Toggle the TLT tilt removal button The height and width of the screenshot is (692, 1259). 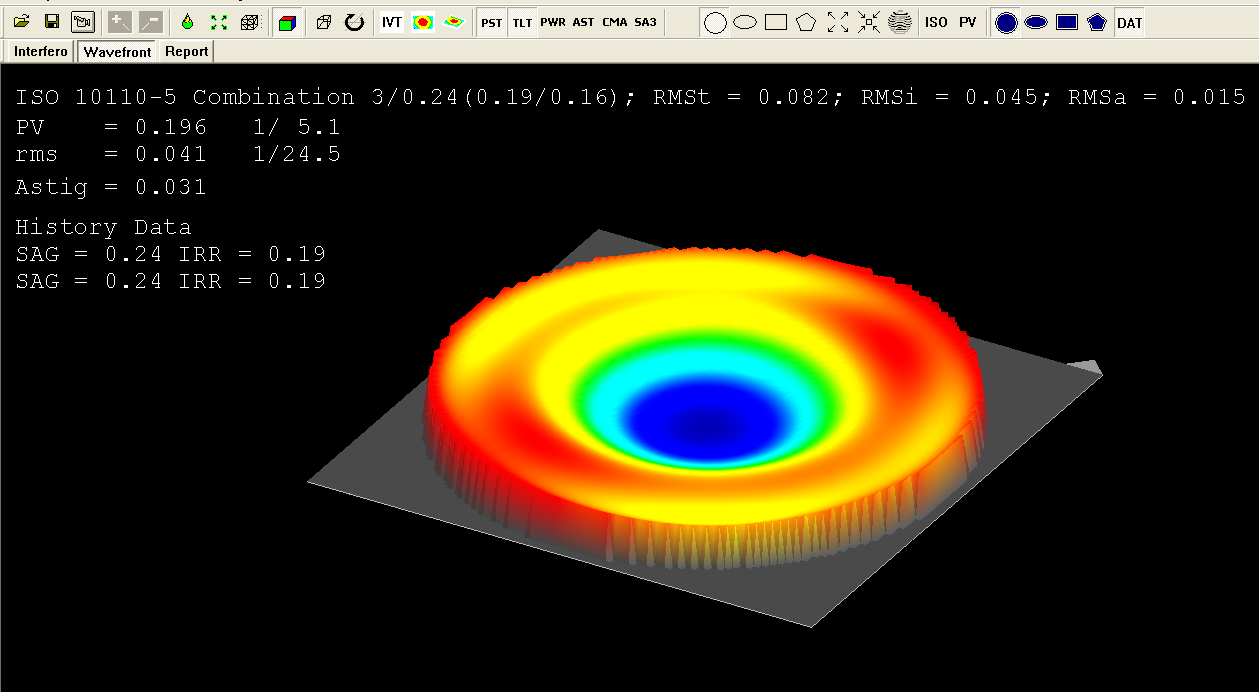coord(522,22)
